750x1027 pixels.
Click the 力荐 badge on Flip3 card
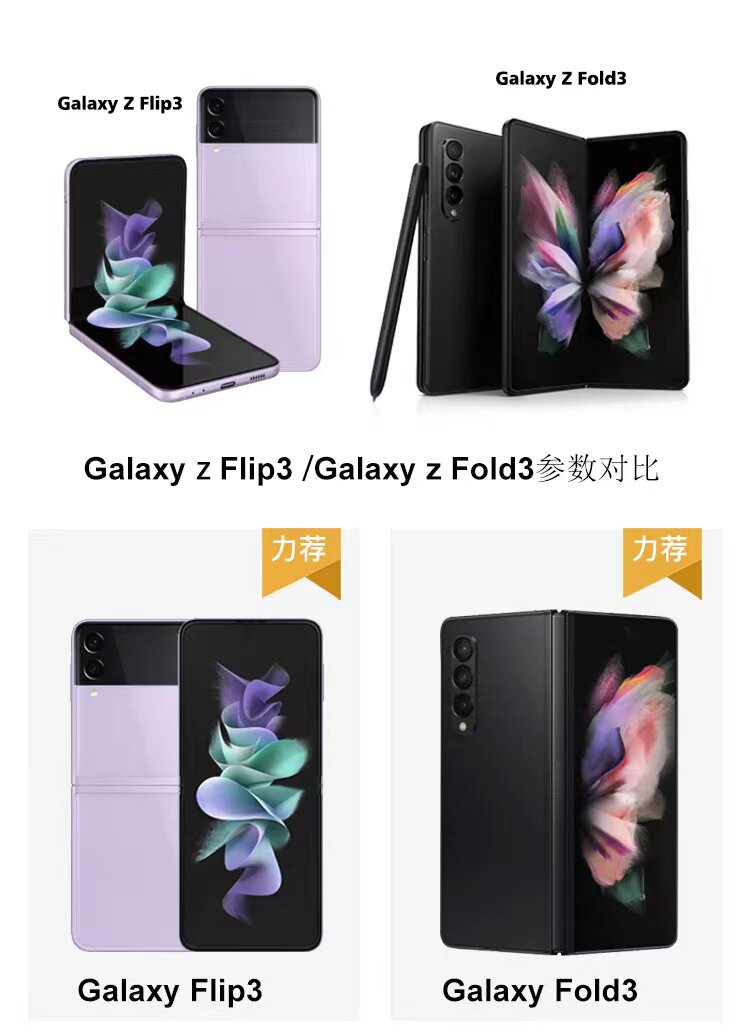tap(301, 563)
